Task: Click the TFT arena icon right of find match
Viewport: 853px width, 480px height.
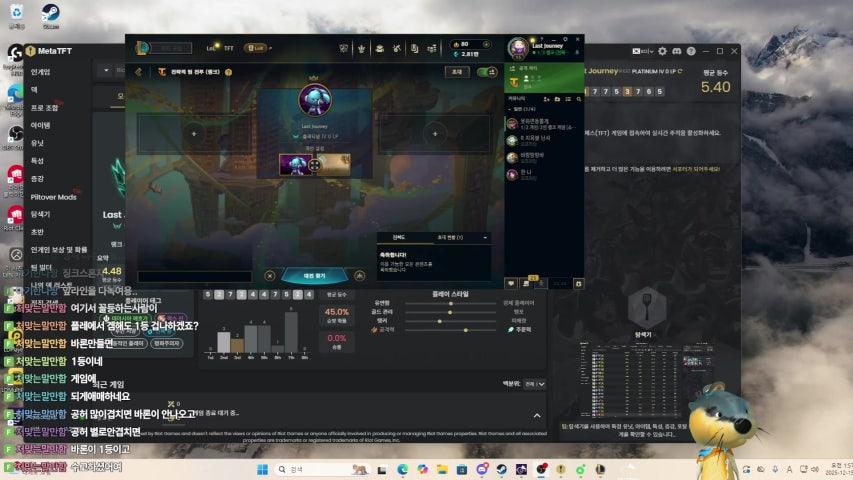Action: [360, 276]
